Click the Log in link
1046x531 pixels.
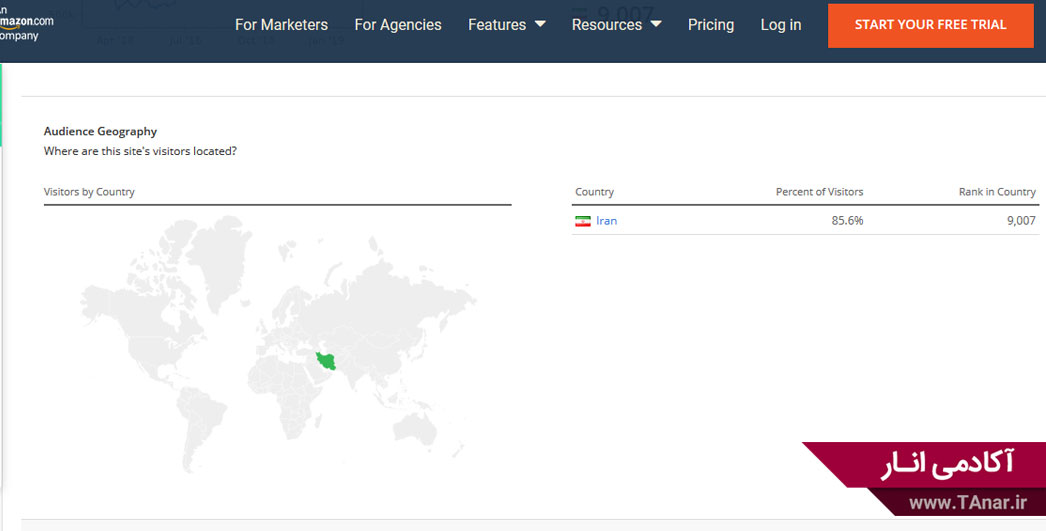coord(781,25)
